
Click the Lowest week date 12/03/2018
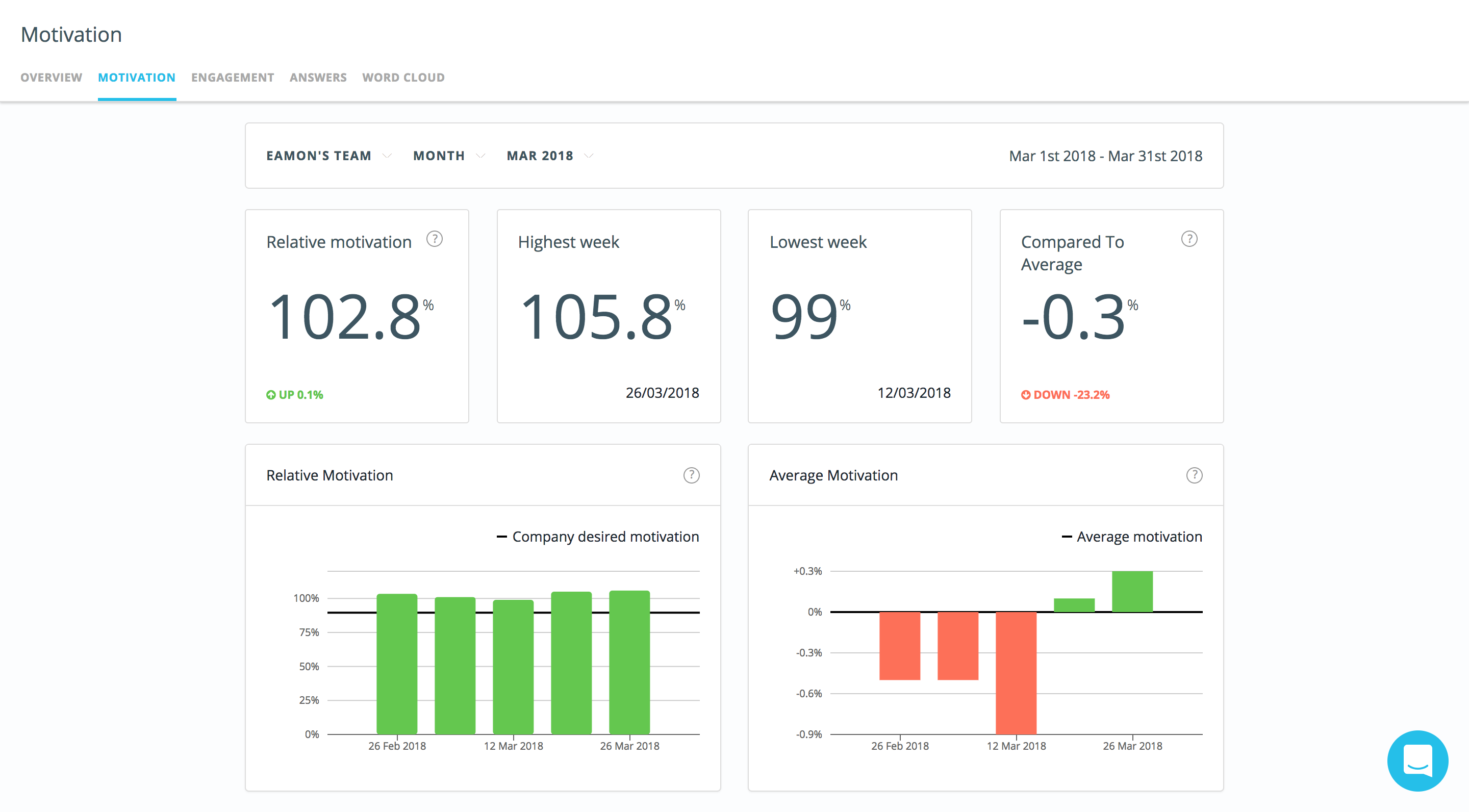point(914,393)
